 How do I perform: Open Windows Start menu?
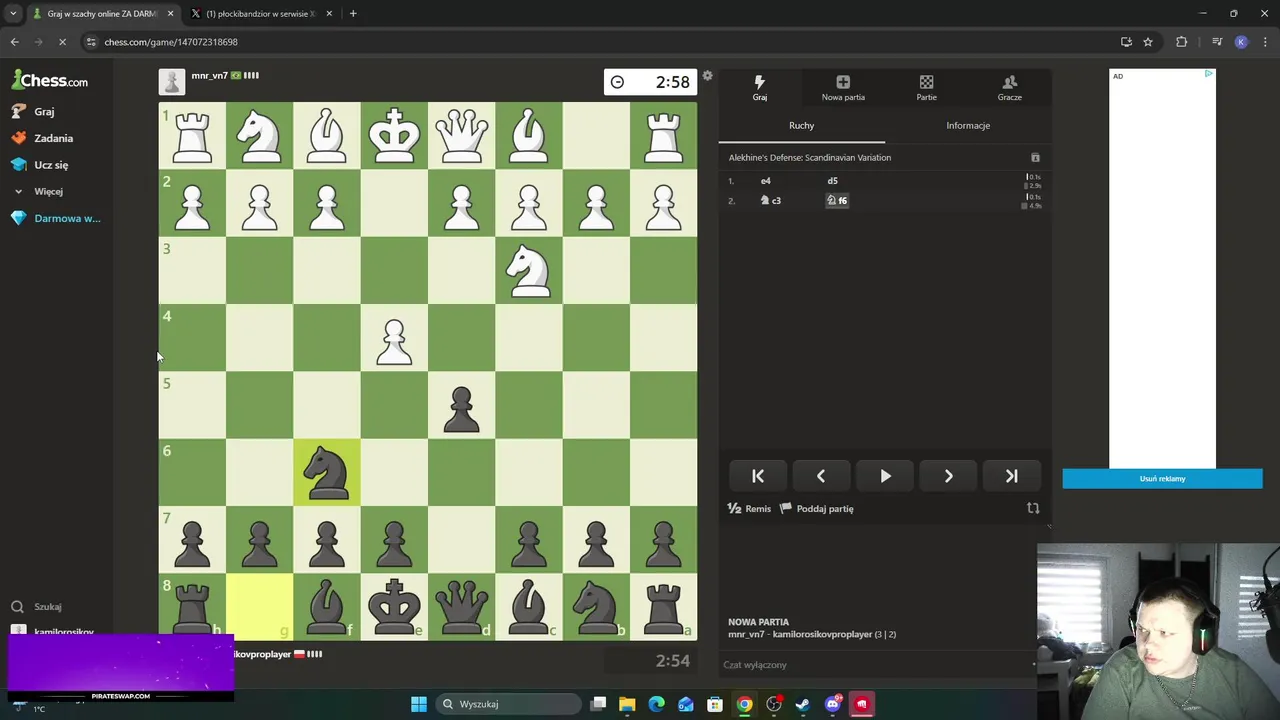(x=419, y=704)
